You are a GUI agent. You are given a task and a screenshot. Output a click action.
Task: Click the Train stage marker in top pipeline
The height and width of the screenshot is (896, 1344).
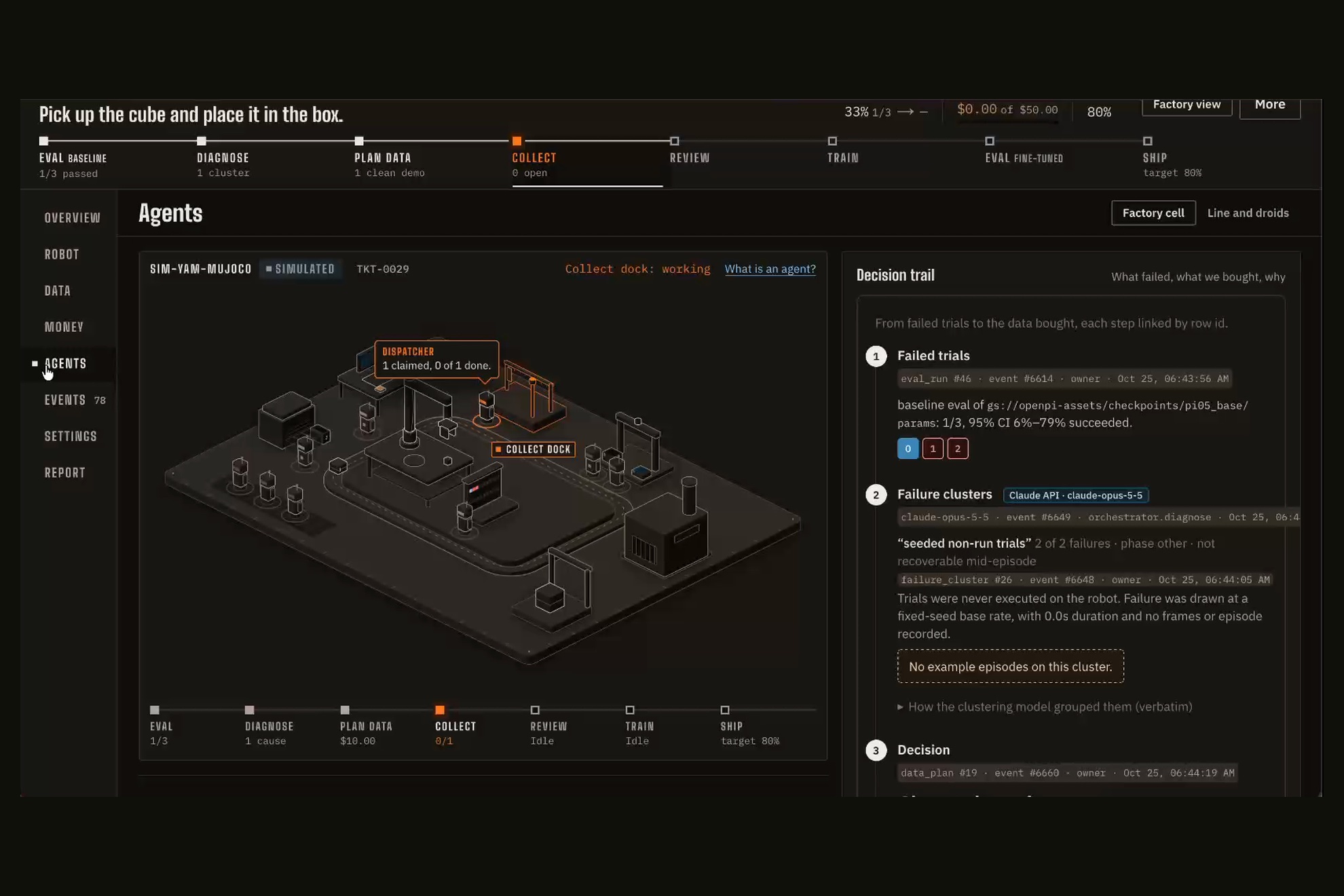(832, 141)
